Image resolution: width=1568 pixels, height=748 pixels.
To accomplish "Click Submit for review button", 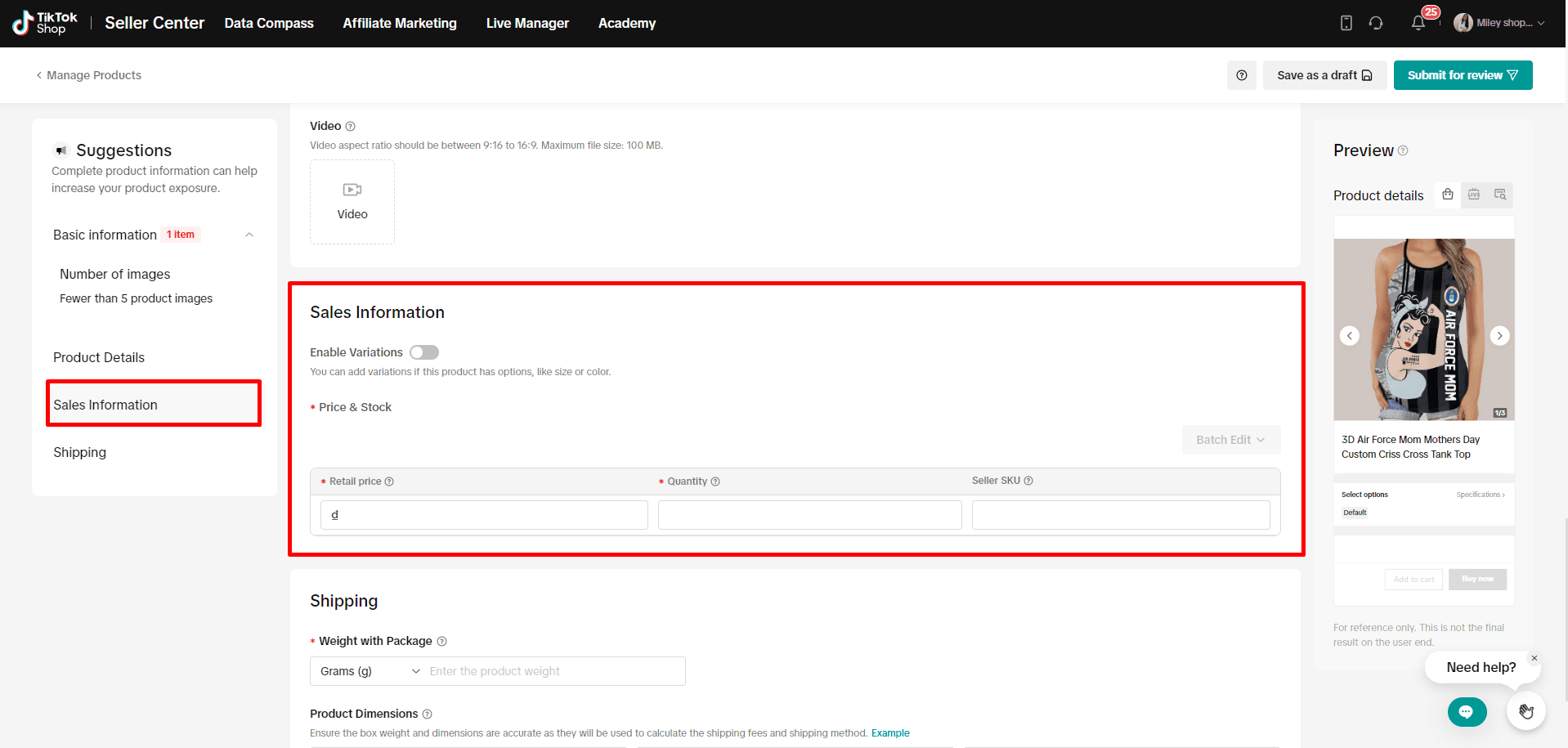I will click(1462, 75).
